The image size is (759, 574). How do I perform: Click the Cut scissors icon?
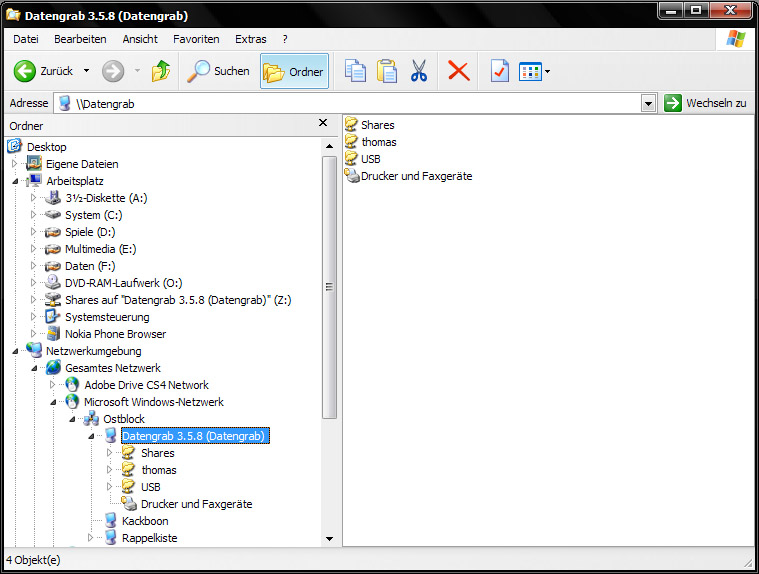click(x=419, y=71)
